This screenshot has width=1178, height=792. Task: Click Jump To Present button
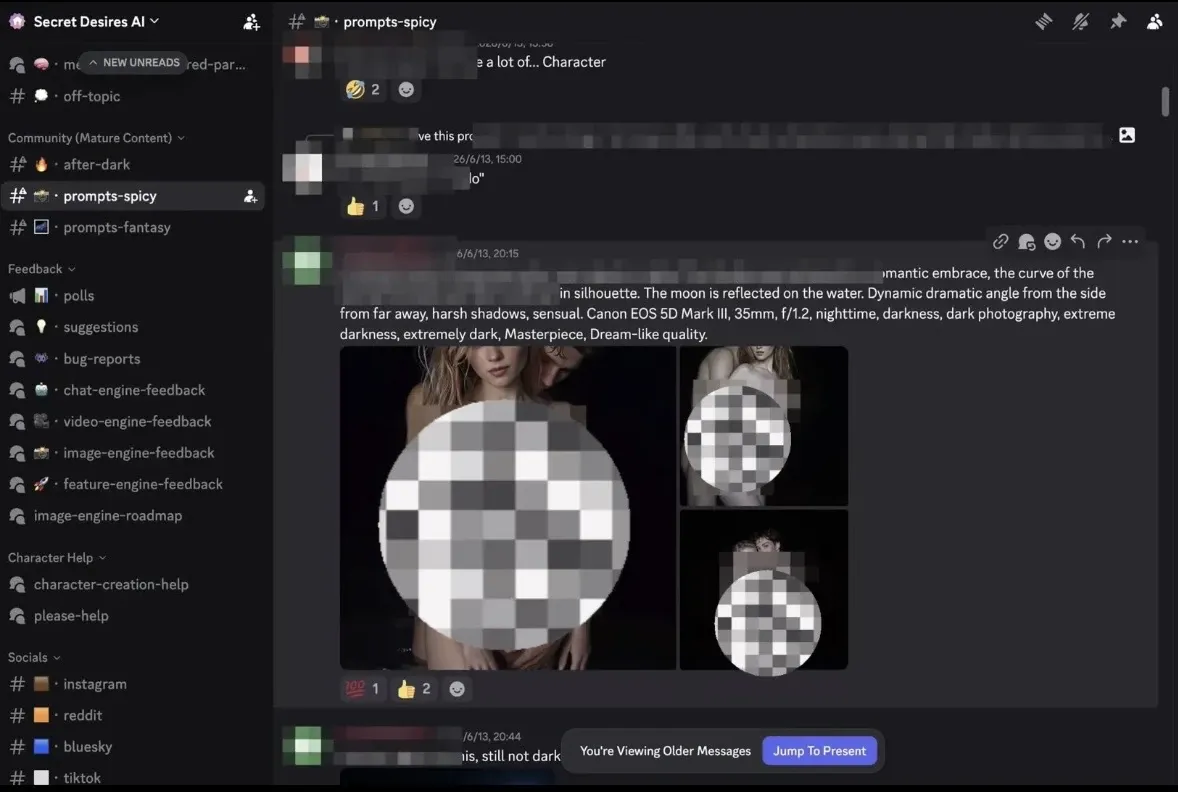click(x=820, y=751)
